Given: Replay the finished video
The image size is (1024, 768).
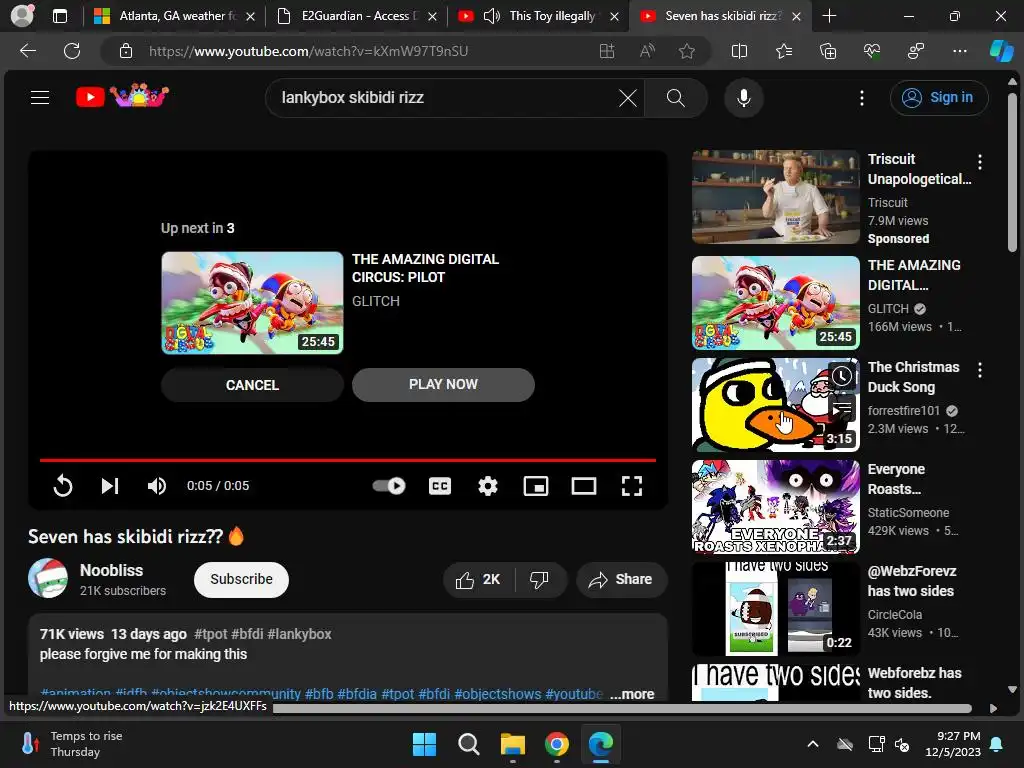Looking at the screenshot, I should pos(63,486).
